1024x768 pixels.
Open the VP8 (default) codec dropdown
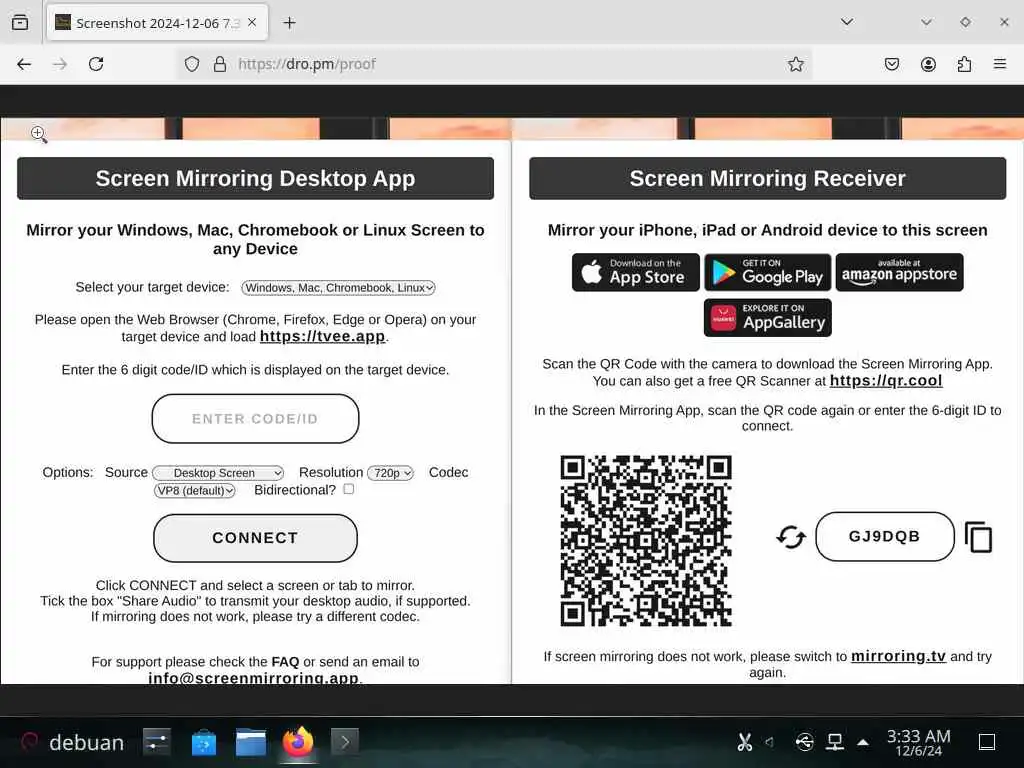[195, 490]
